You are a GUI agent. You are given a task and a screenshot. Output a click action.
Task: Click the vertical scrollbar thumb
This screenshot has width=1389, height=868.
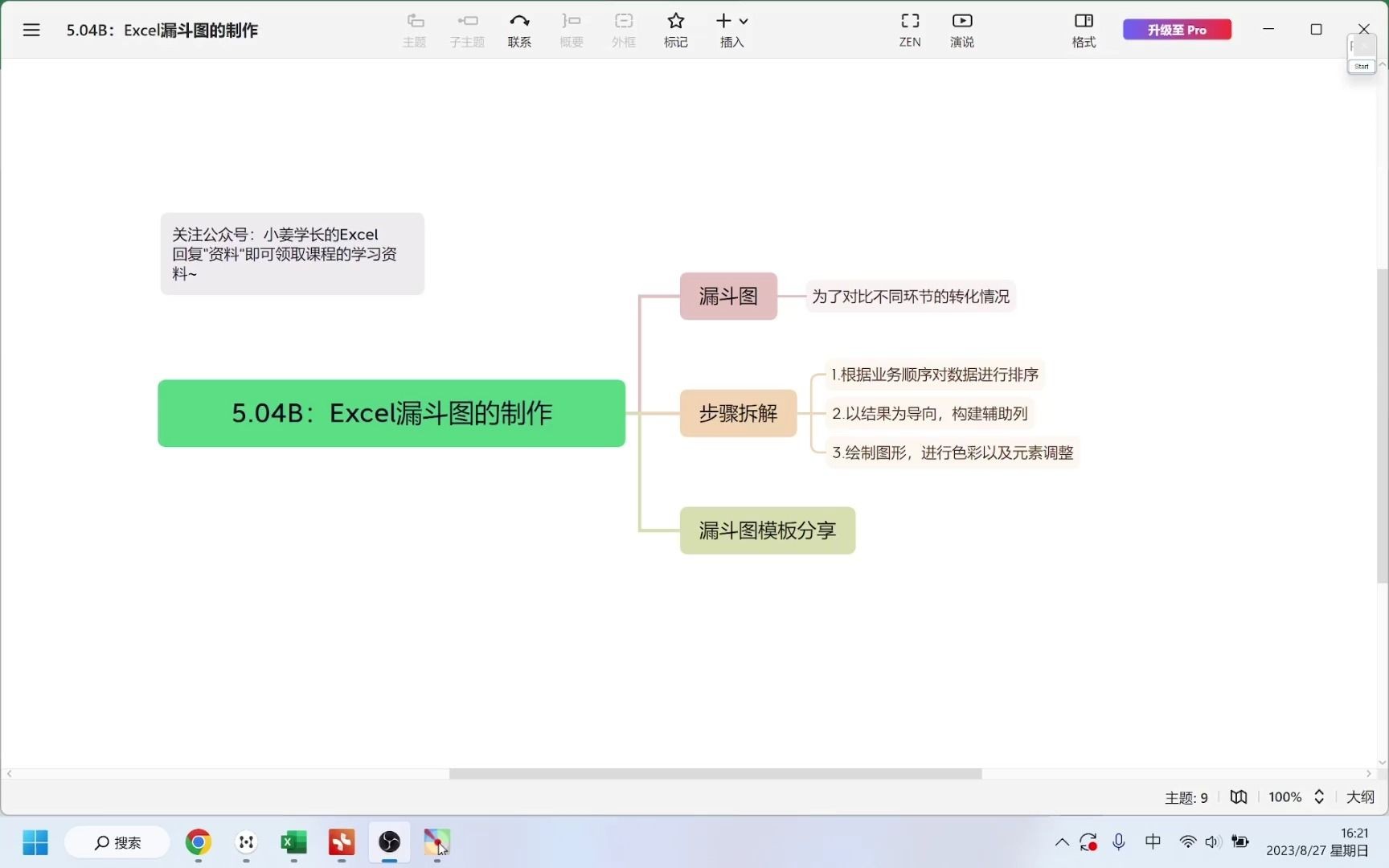click(x=1383, y=426)
